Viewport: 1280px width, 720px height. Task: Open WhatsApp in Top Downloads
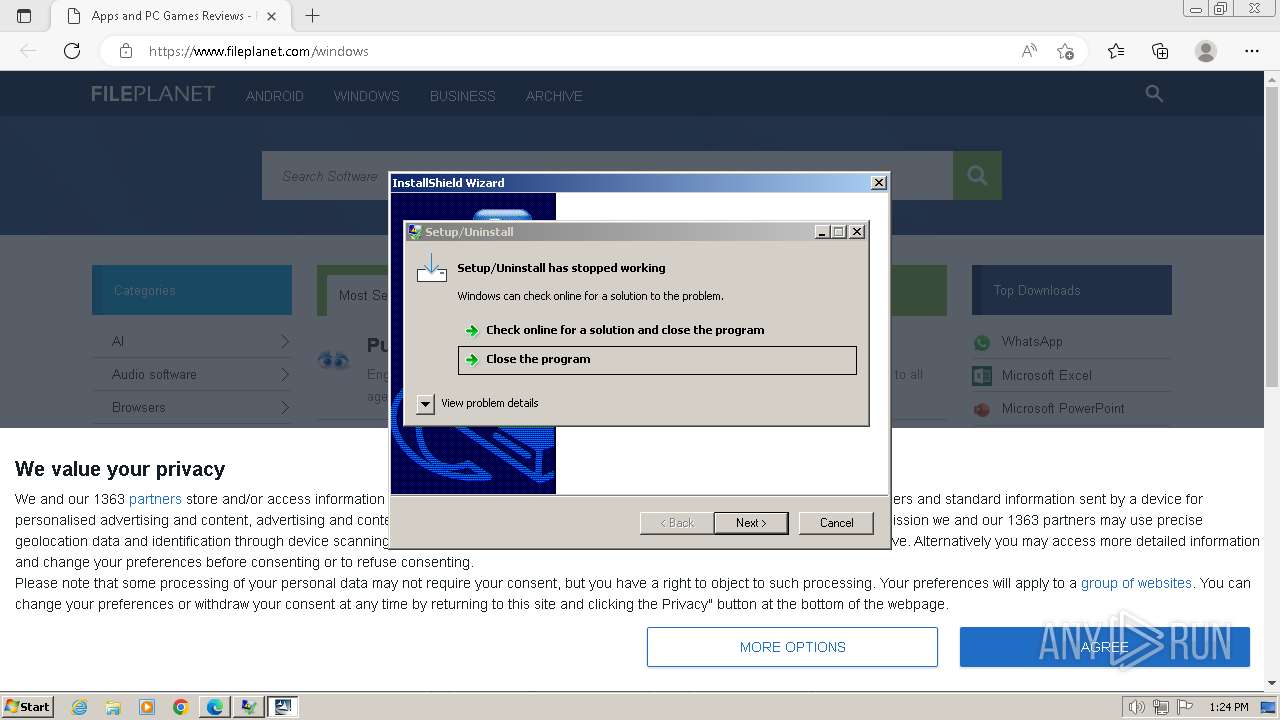click(x=1032, y=342)
